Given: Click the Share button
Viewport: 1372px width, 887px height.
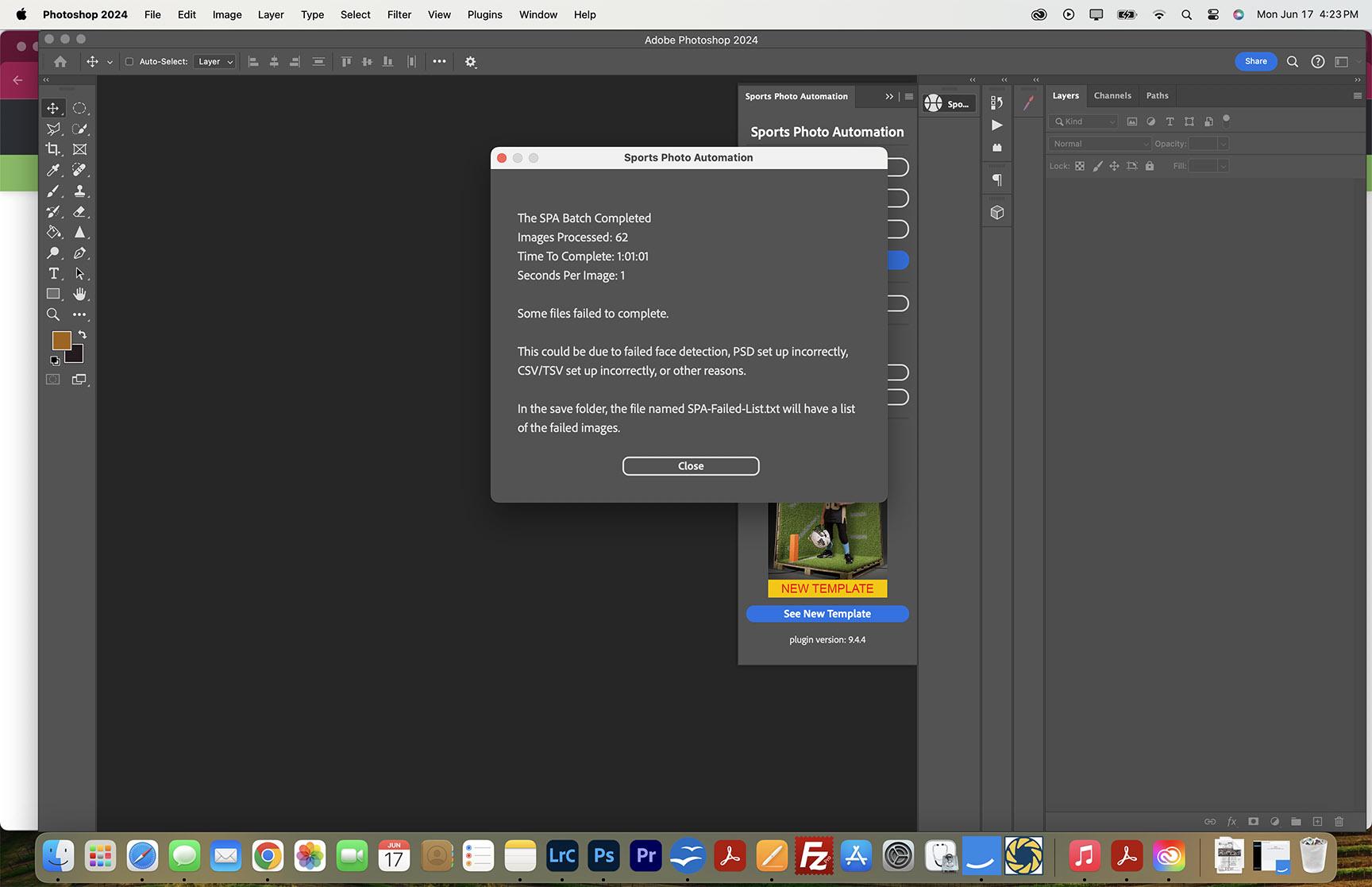Looking at the screenshot, I should click(1255, 61).
